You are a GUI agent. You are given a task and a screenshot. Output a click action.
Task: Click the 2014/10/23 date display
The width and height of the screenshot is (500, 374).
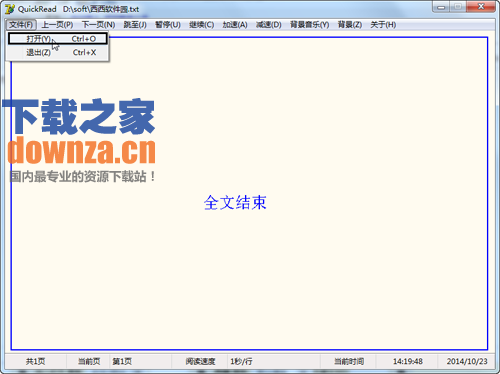point(467,361)
